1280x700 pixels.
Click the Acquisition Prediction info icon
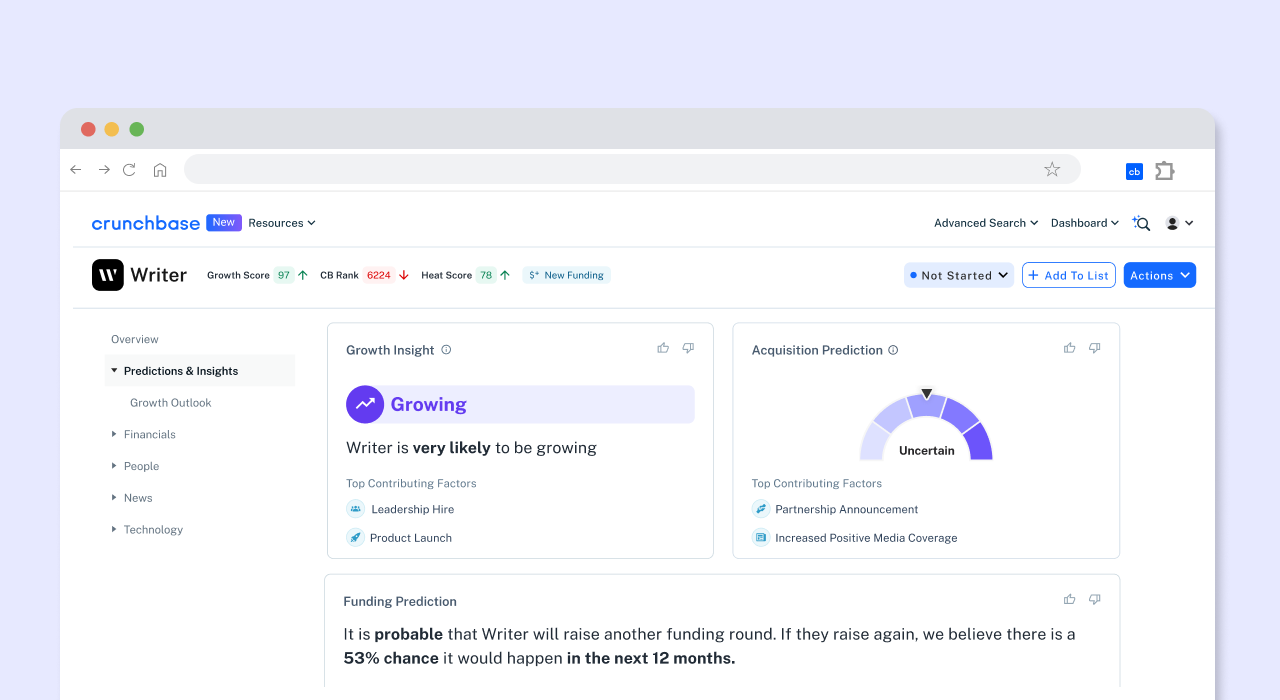[x=893, y=350]
